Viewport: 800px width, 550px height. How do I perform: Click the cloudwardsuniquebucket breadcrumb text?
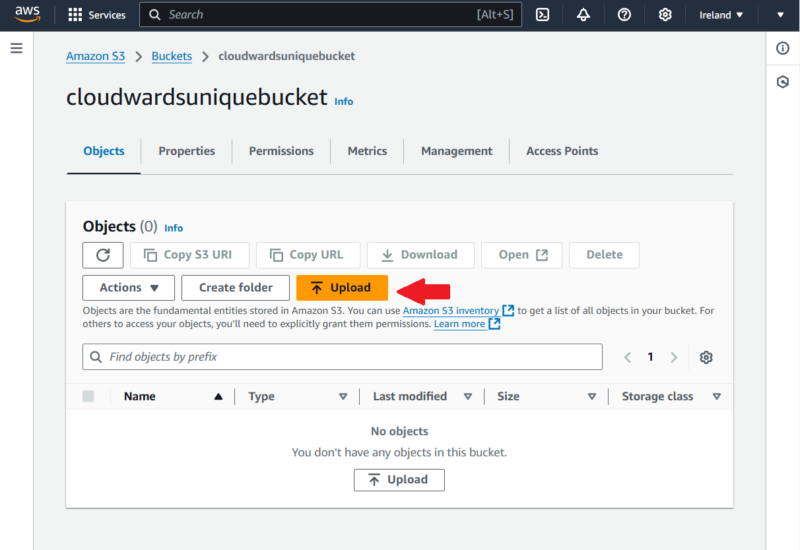point(287,56)
